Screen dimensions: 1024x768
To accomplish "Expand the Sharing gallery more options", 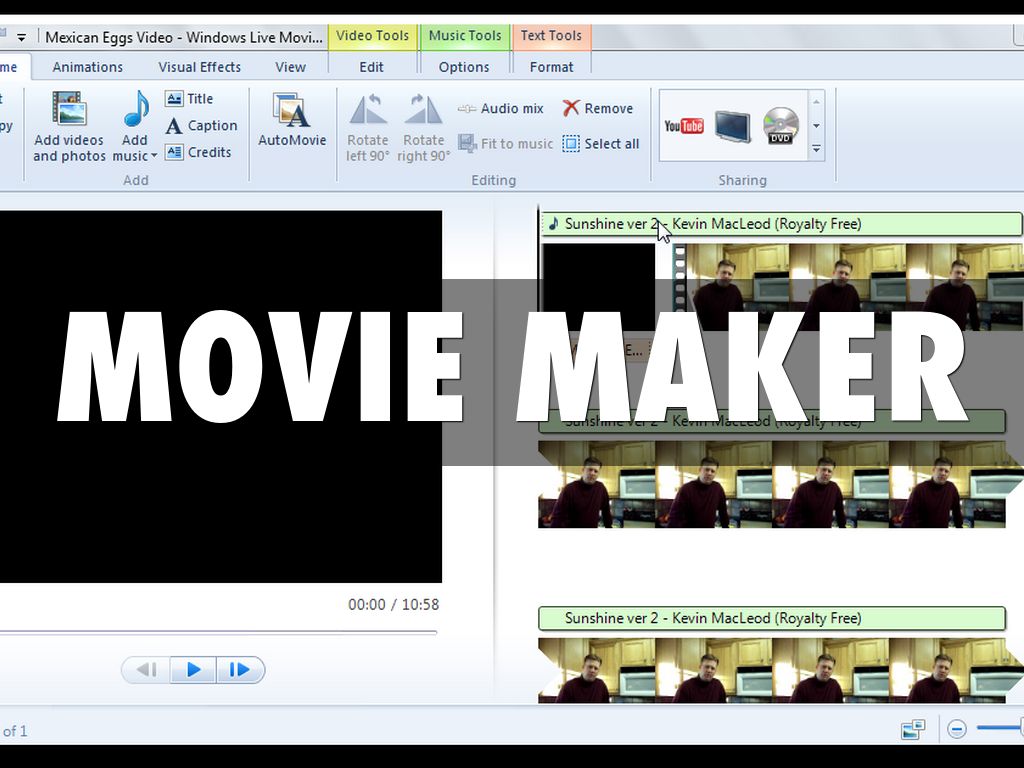I will 816,150.
